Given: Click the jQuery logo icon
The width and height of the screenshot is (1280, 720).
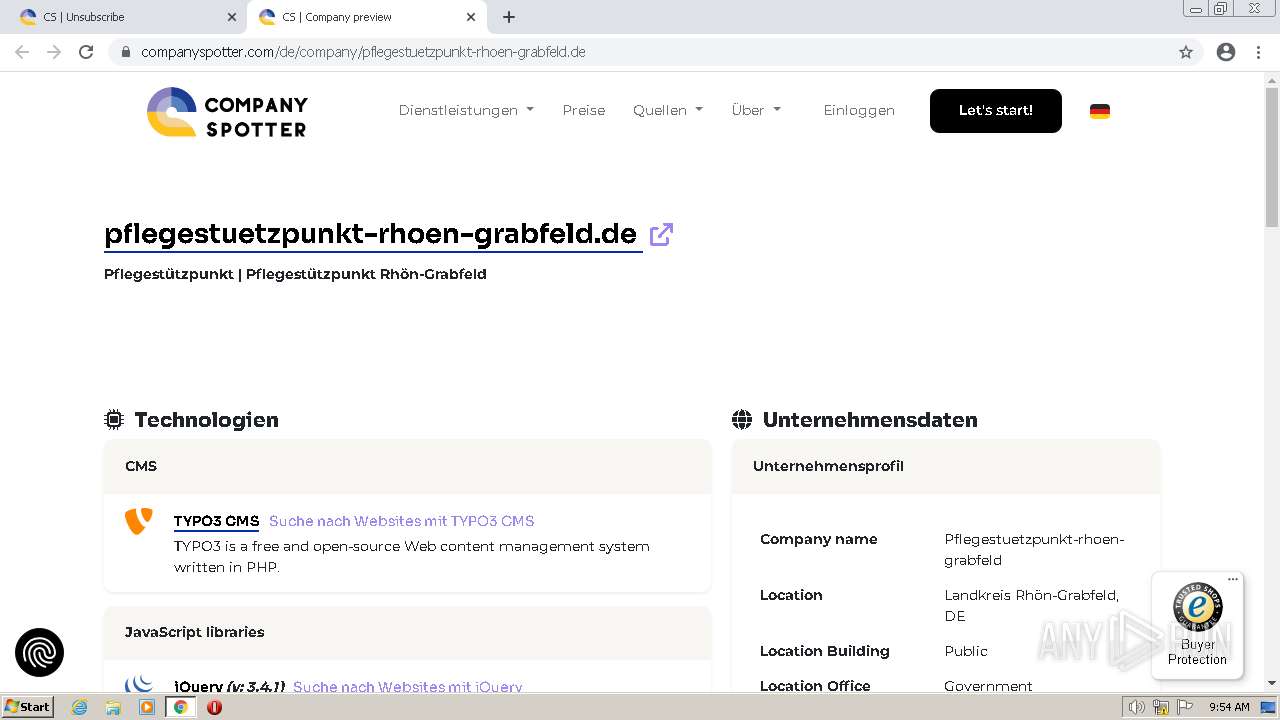Looking at the screenshot, I should coord(139,684).
